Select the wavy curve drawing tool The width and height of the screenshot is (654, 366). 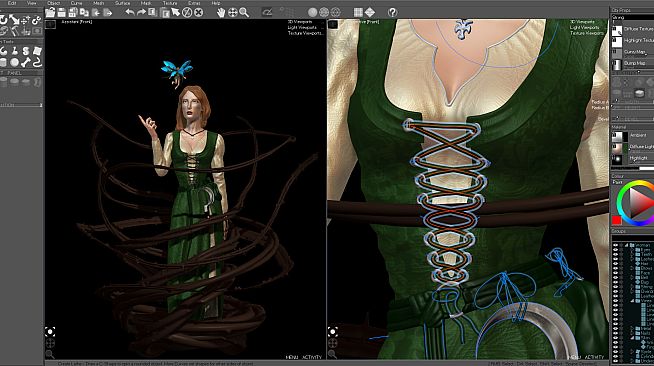[37, 63]
